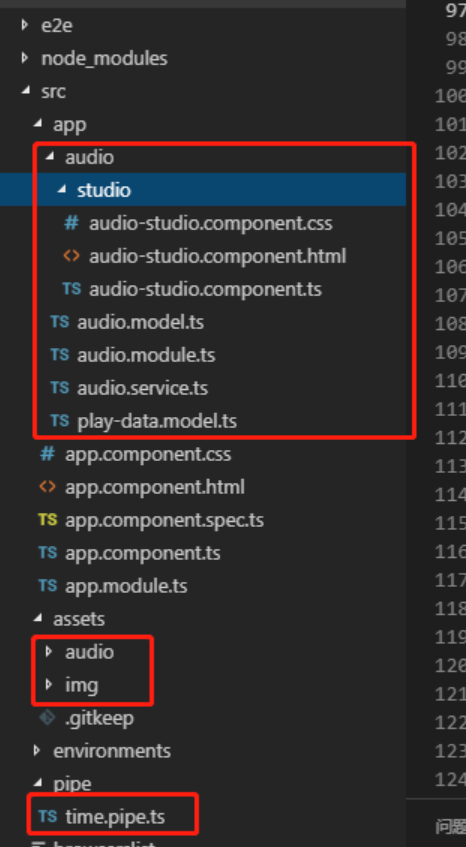Click the TS icon beside audio-studio.component.ts
Viewport: 466px width, 847px height.
pos(71,289)
